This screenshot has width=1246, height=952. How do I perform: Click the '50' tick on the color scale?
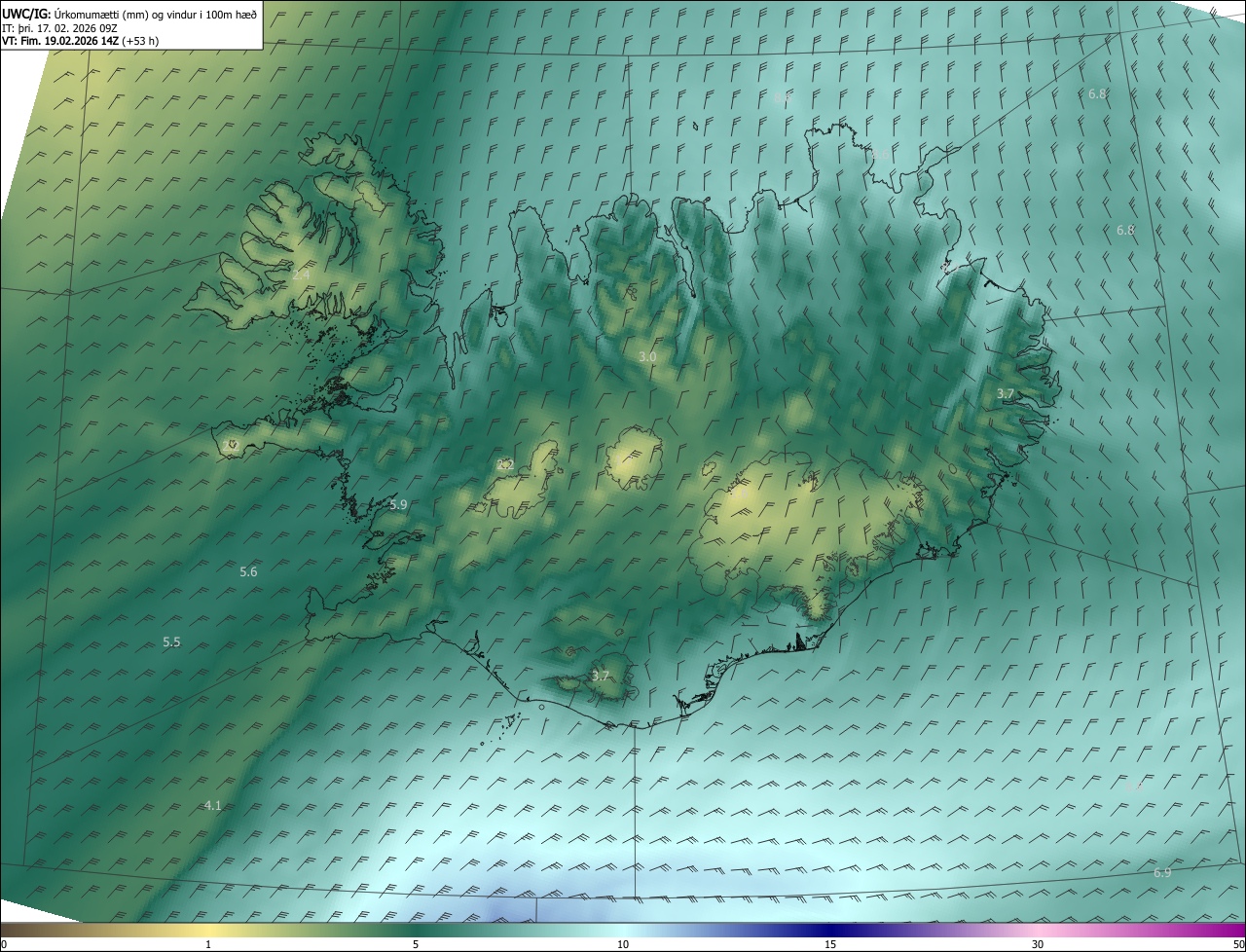[1238, 945]
